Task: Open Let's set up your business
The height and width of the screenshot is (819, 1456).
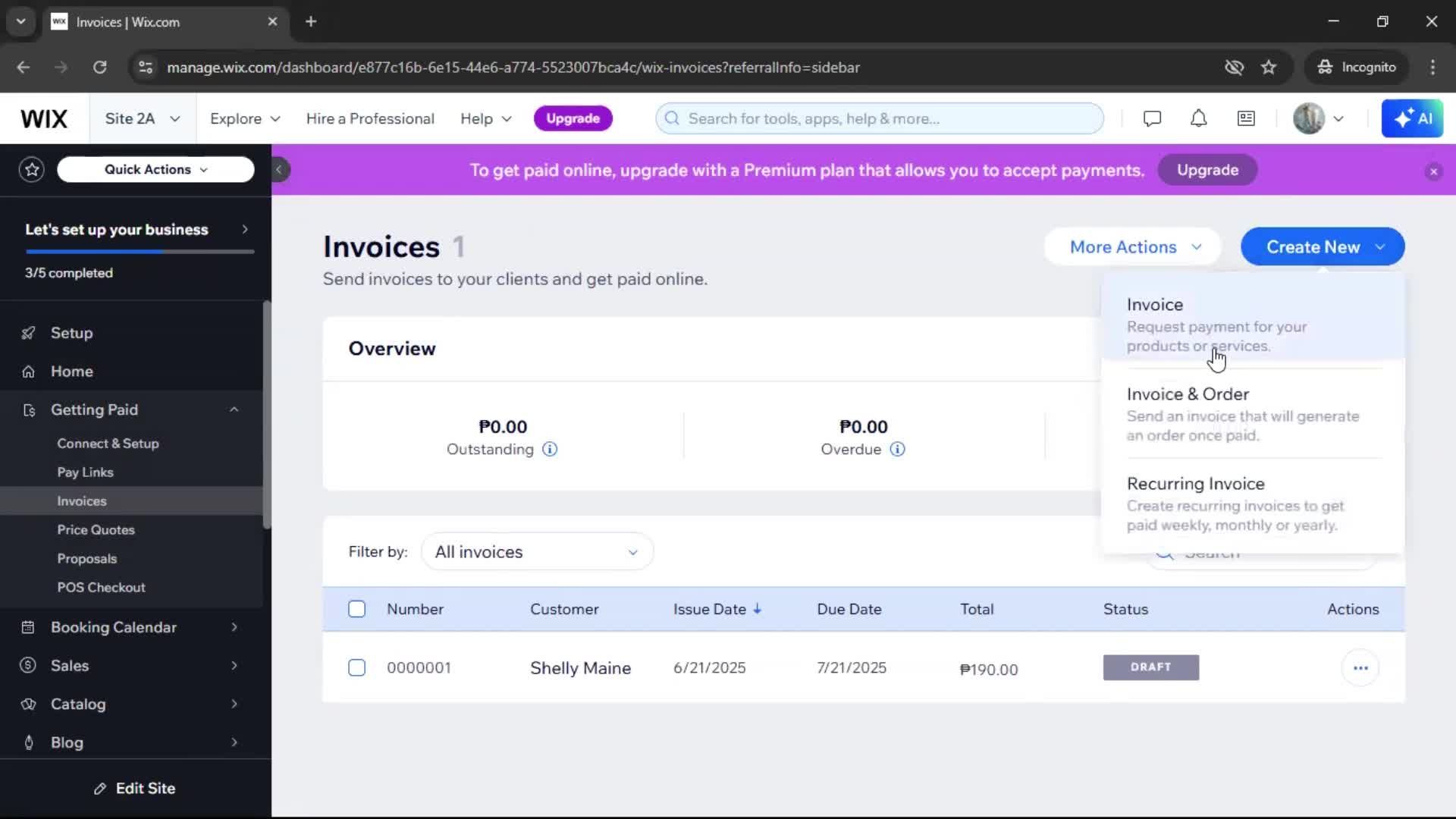Action: coord(137,230)
